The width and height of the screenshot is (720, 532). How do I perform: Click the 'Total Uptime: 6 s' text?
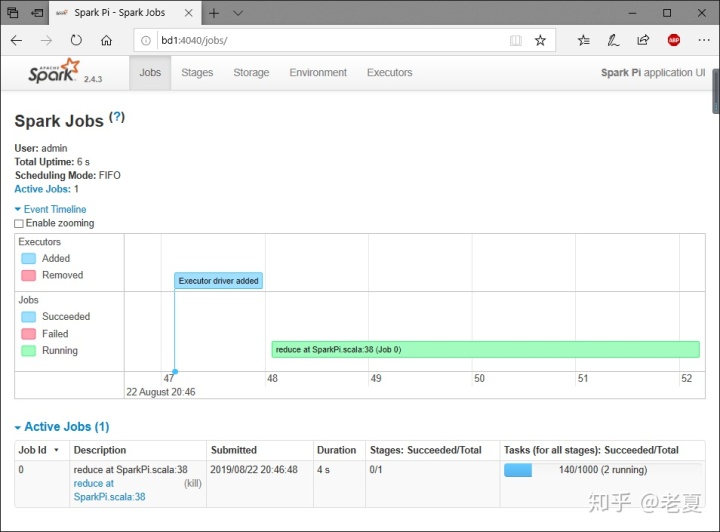(52, 162)
